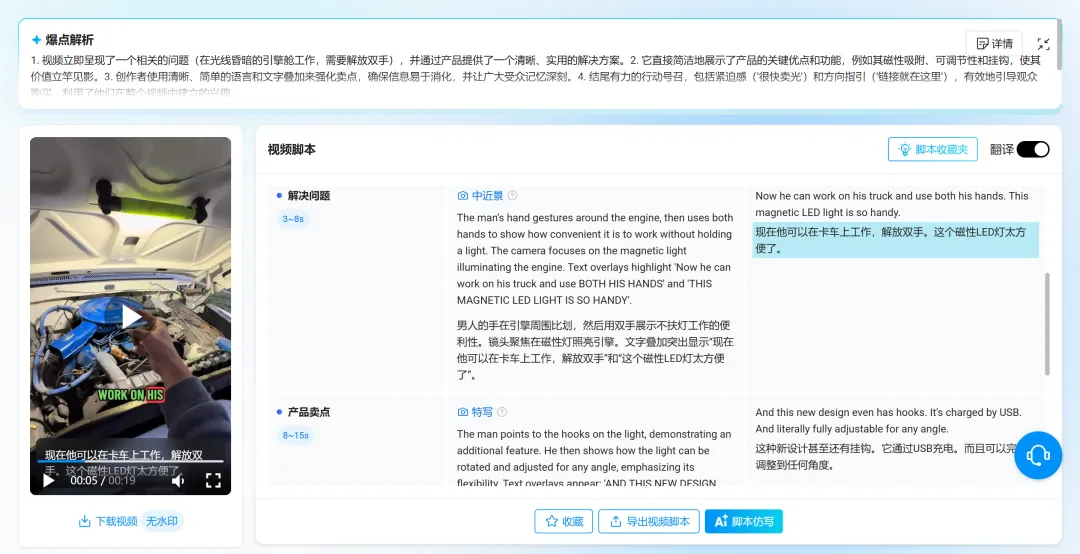Click the 脚本仿写 AI rewrite button
The width and height of the screenshot is (1080, 554).
(743, 521)
